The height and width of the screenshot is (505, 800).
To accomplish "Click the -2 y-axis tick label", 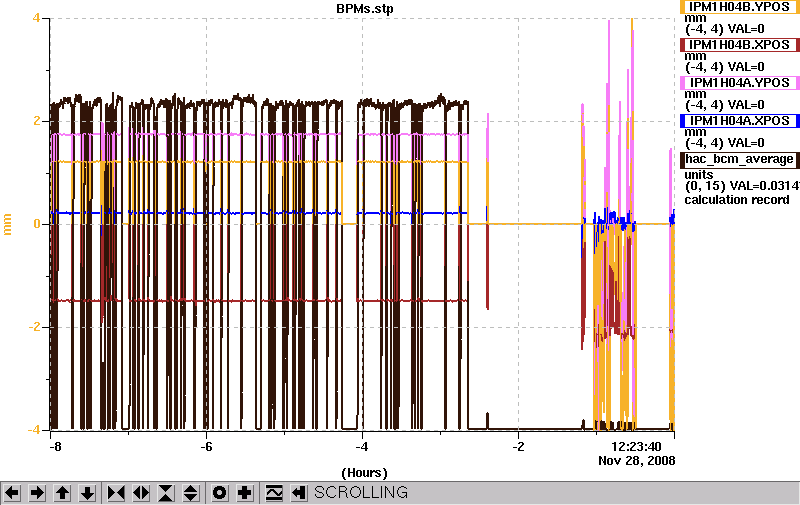I will [x=34, y=327].
